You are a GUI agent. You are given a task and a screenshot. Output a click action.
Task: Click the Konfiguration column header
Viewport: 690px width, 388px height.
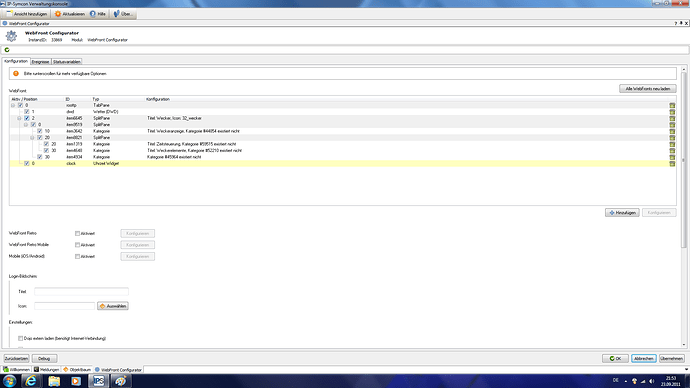point(158,99)
